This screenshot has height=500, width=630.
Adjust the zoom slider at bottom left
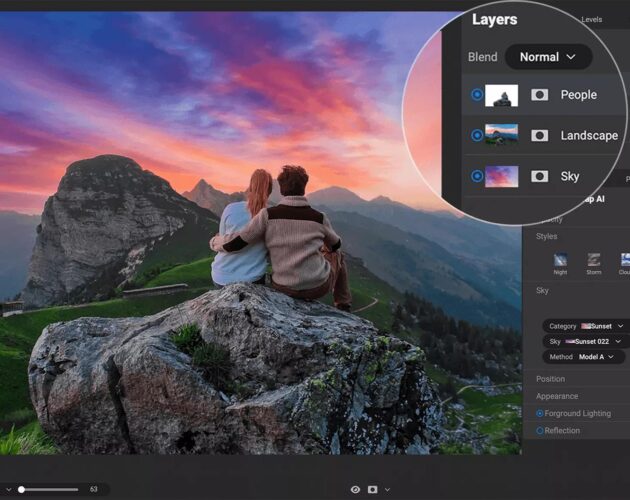click(x=48, y=490)
